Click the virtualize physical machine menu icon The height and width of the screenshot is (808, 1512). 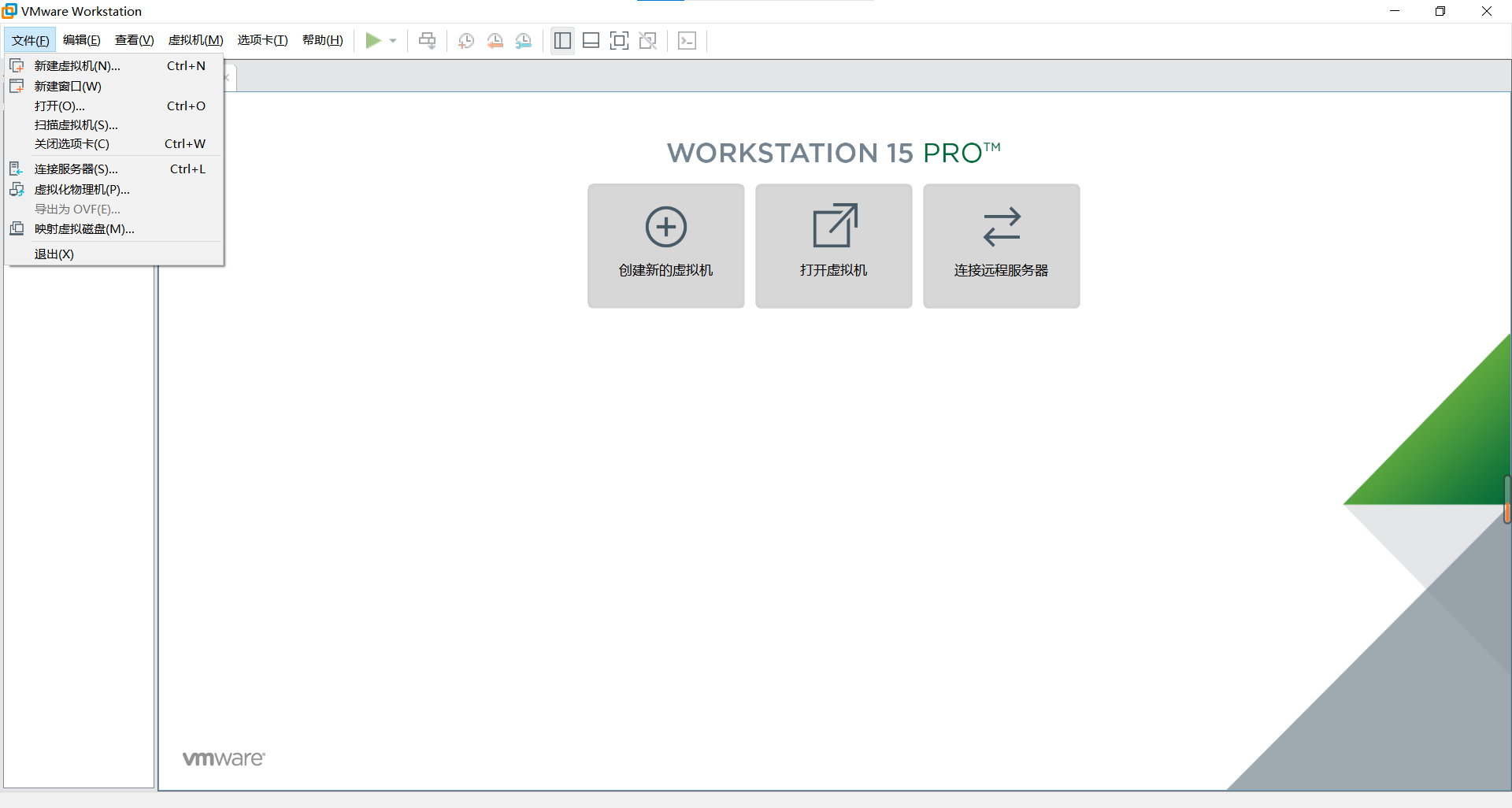17,189
